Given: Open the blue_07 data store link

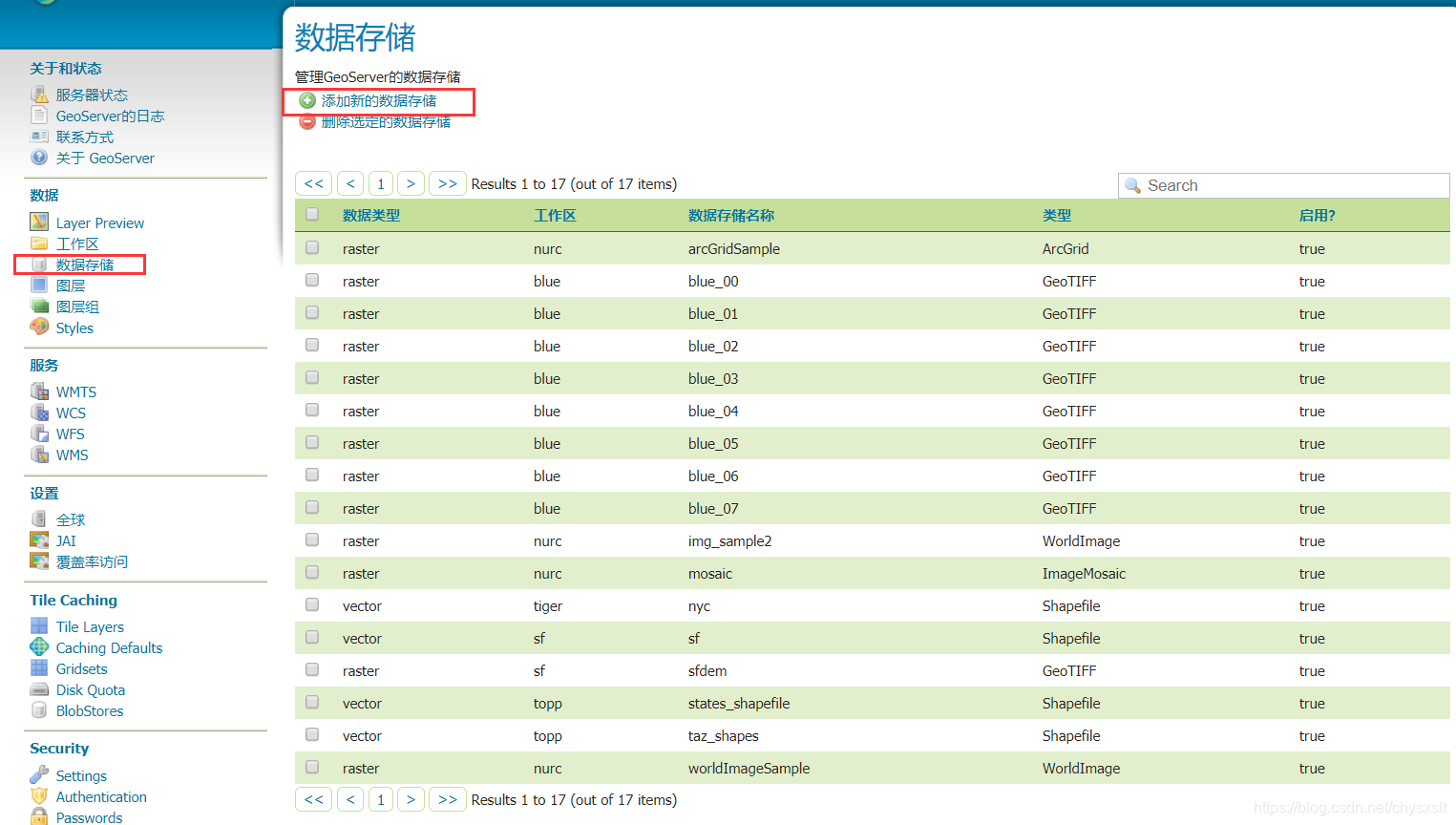Looking at the screenshot, I should coord(713,509).
